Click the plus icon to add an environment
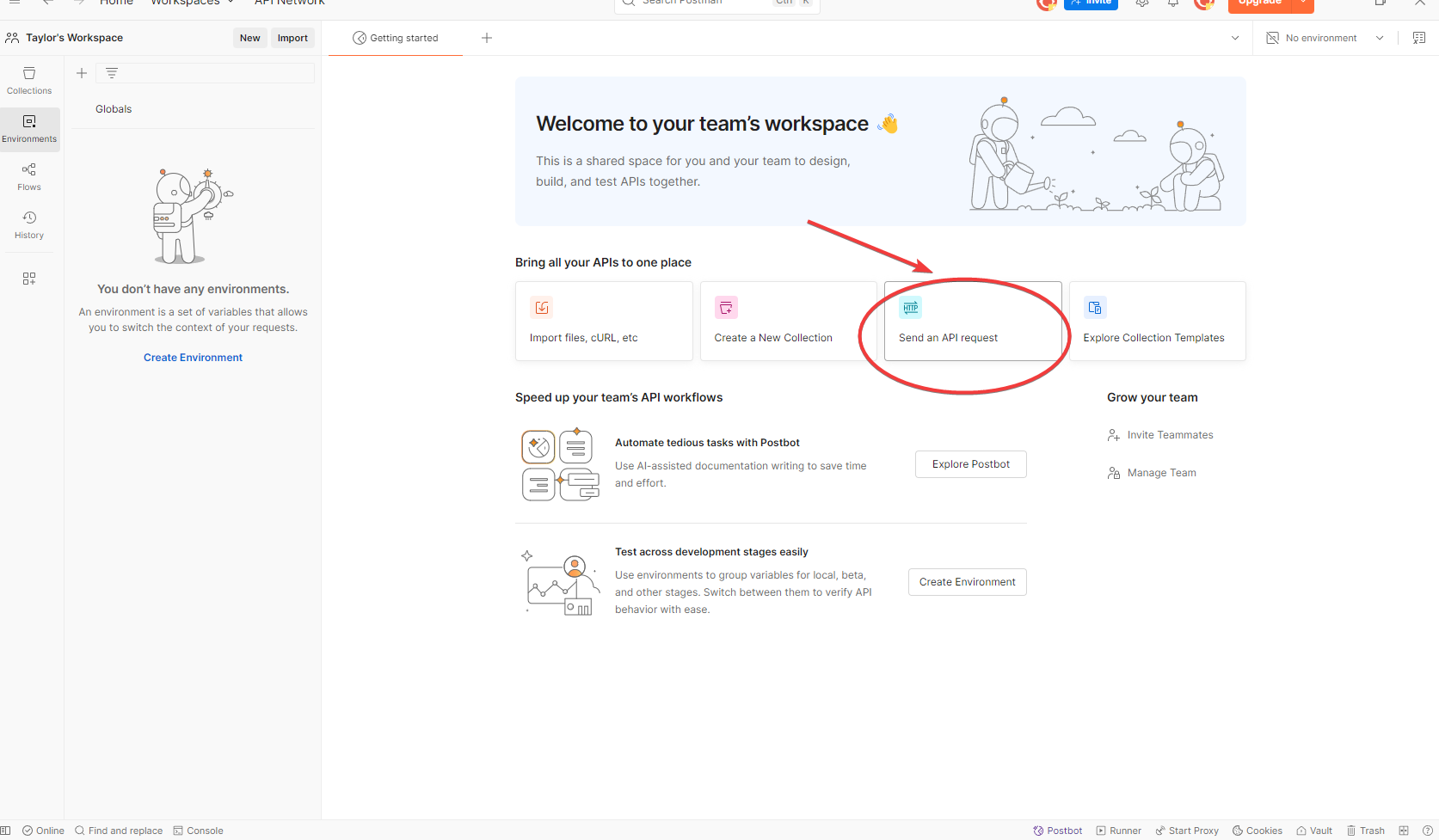 pyautogui.click(x=82, y=73)
